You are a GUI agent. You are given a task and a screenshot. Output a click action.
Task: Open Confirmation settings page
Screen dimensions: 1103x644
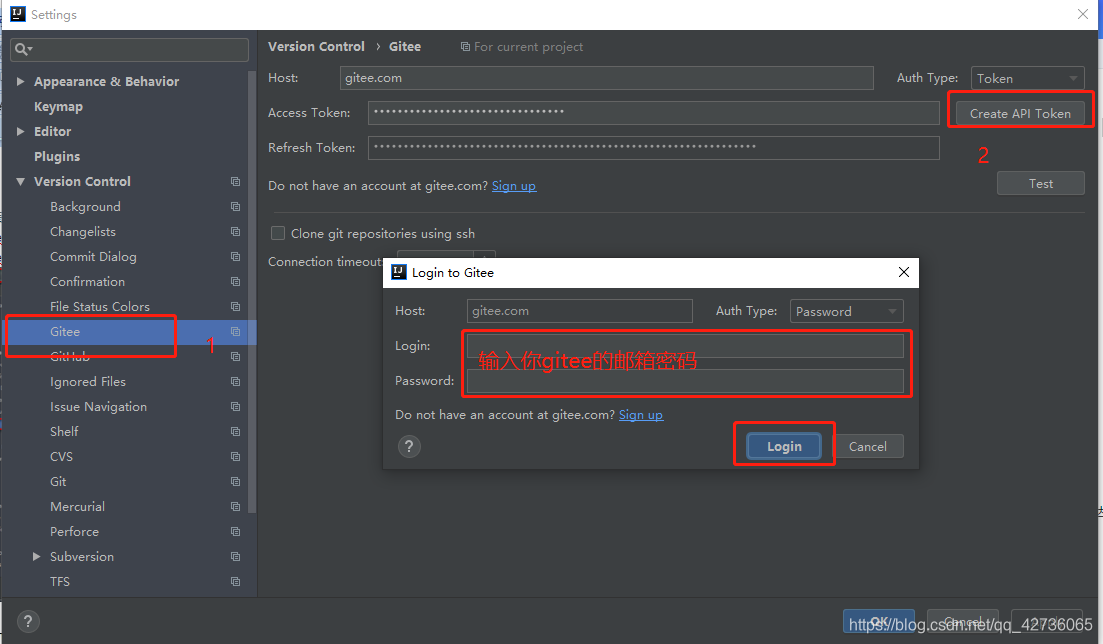point(87,282)
